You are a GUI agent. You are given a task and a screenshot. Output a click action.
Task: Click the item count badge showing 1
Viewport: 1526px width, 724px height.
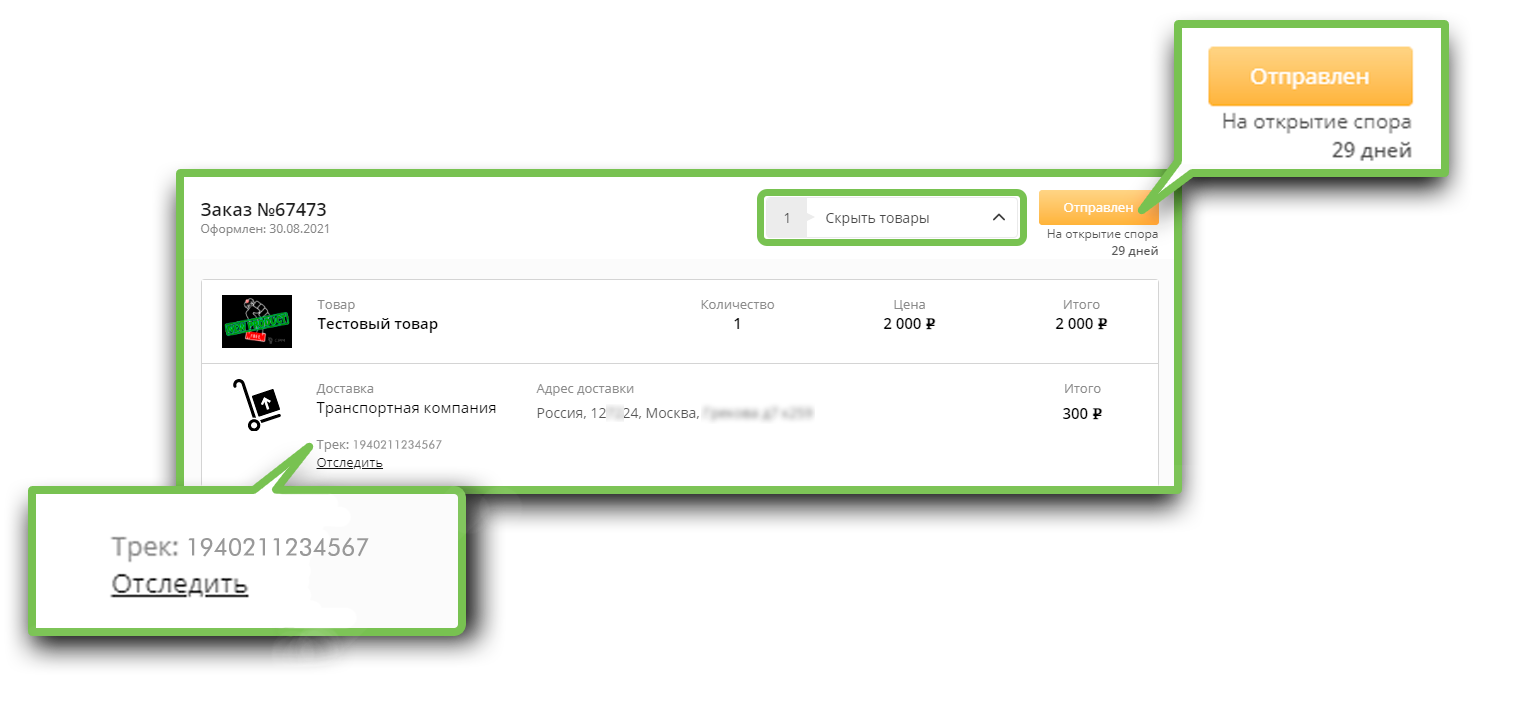pyautogui.click(x=787, y=218)
